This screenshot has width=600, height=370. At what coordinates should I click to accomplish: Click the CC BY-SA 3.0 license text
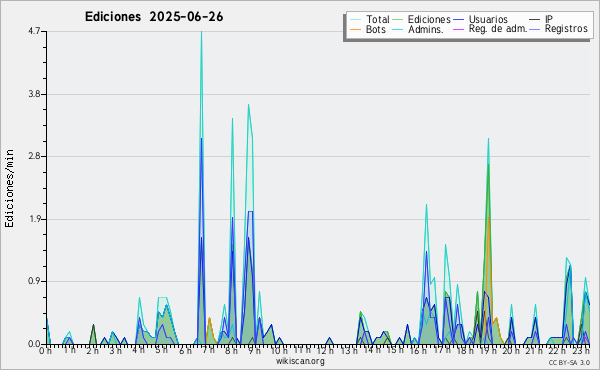click(569, 363)
